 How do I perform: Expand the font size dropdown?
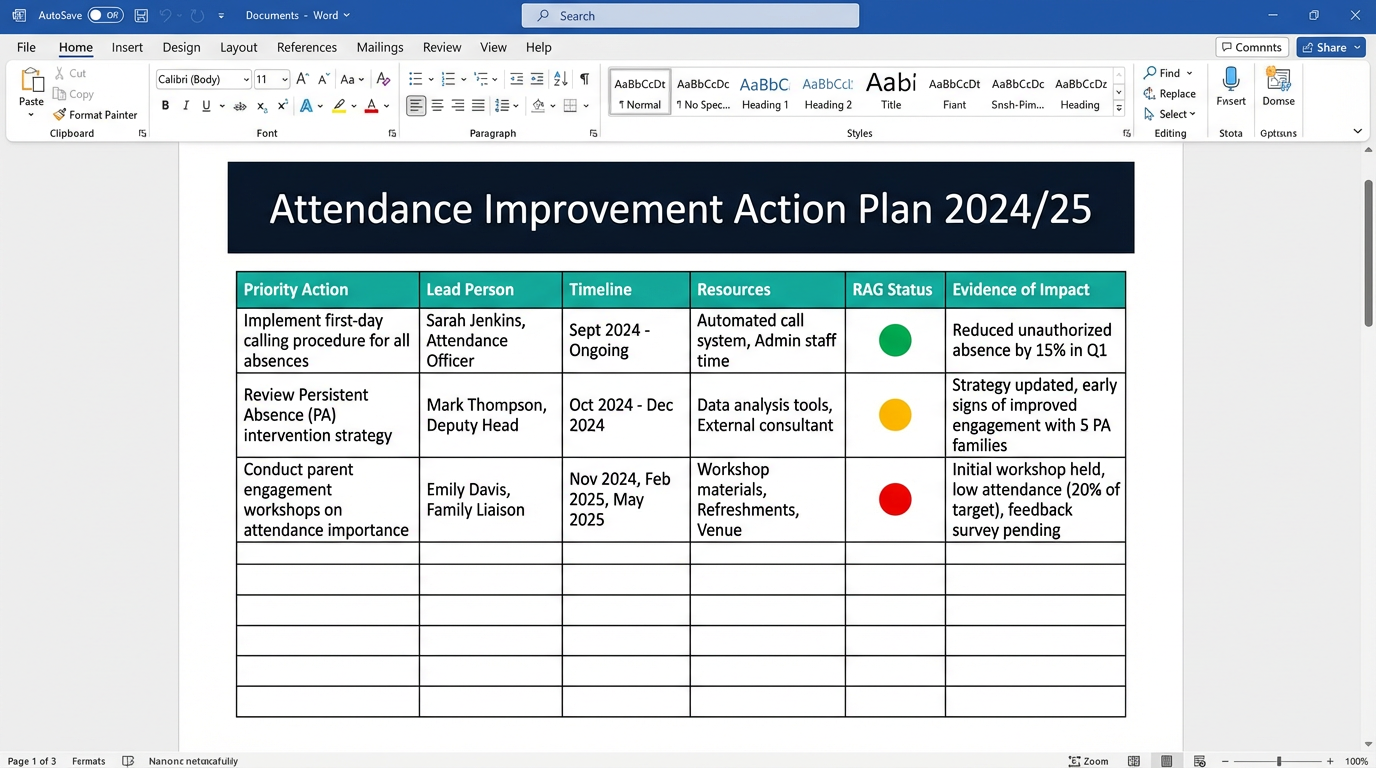(x=283, y=79)
